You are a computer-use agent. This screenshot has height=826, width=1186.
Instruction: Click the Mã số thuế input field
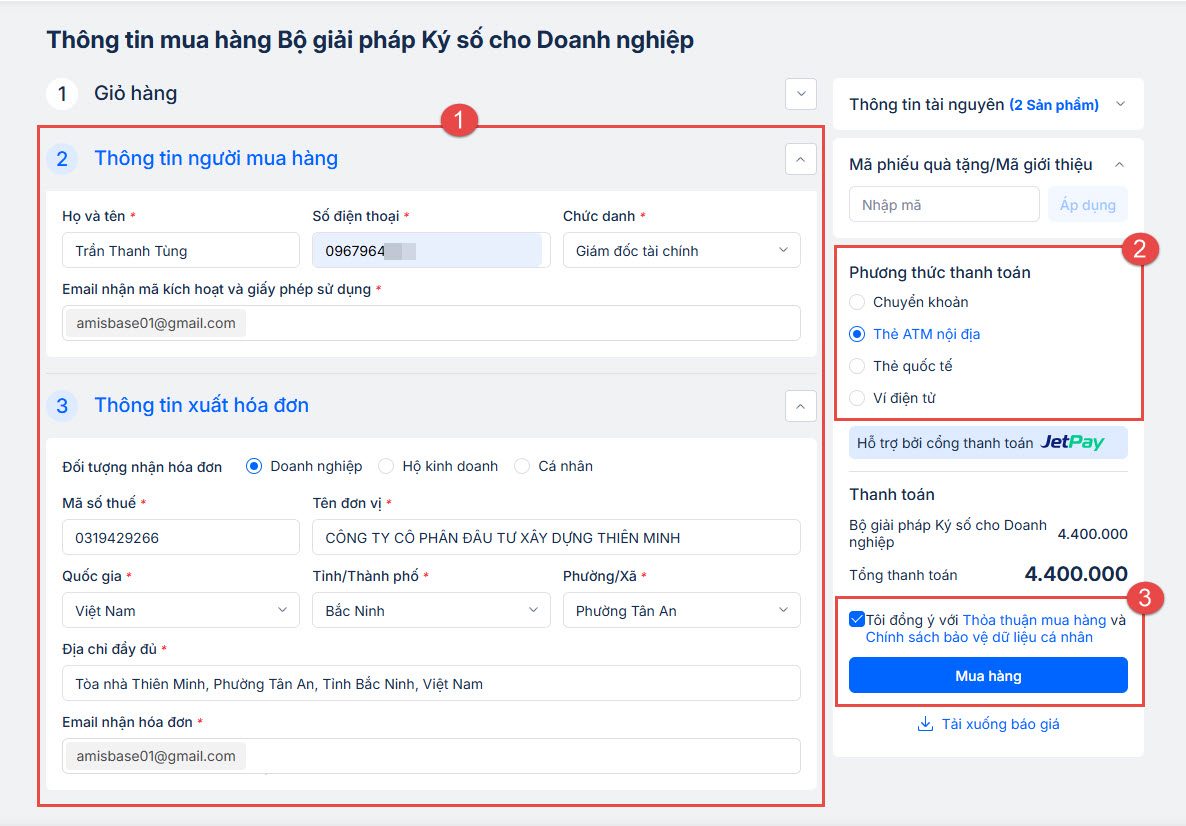(x=180, y=537)
